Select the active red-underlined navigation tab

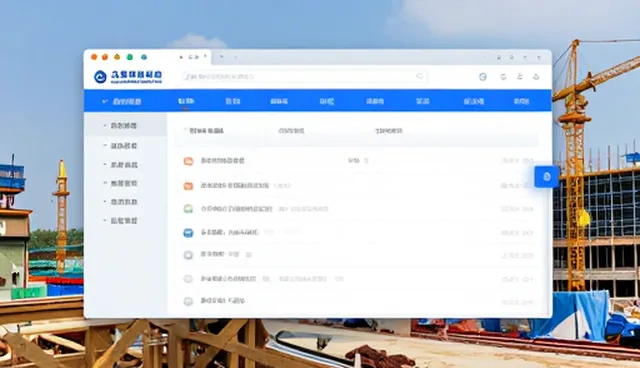coord(186,102)
